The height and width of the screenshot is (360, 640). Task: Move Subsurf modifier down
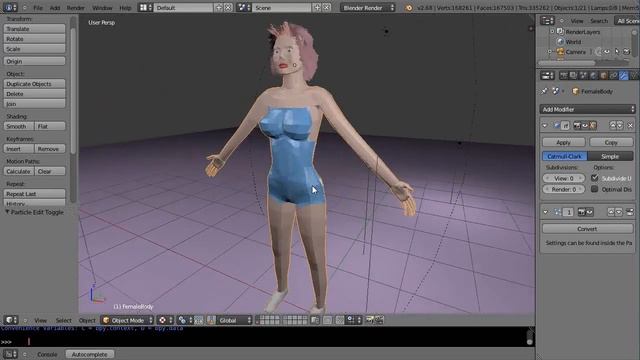point(620,126)
